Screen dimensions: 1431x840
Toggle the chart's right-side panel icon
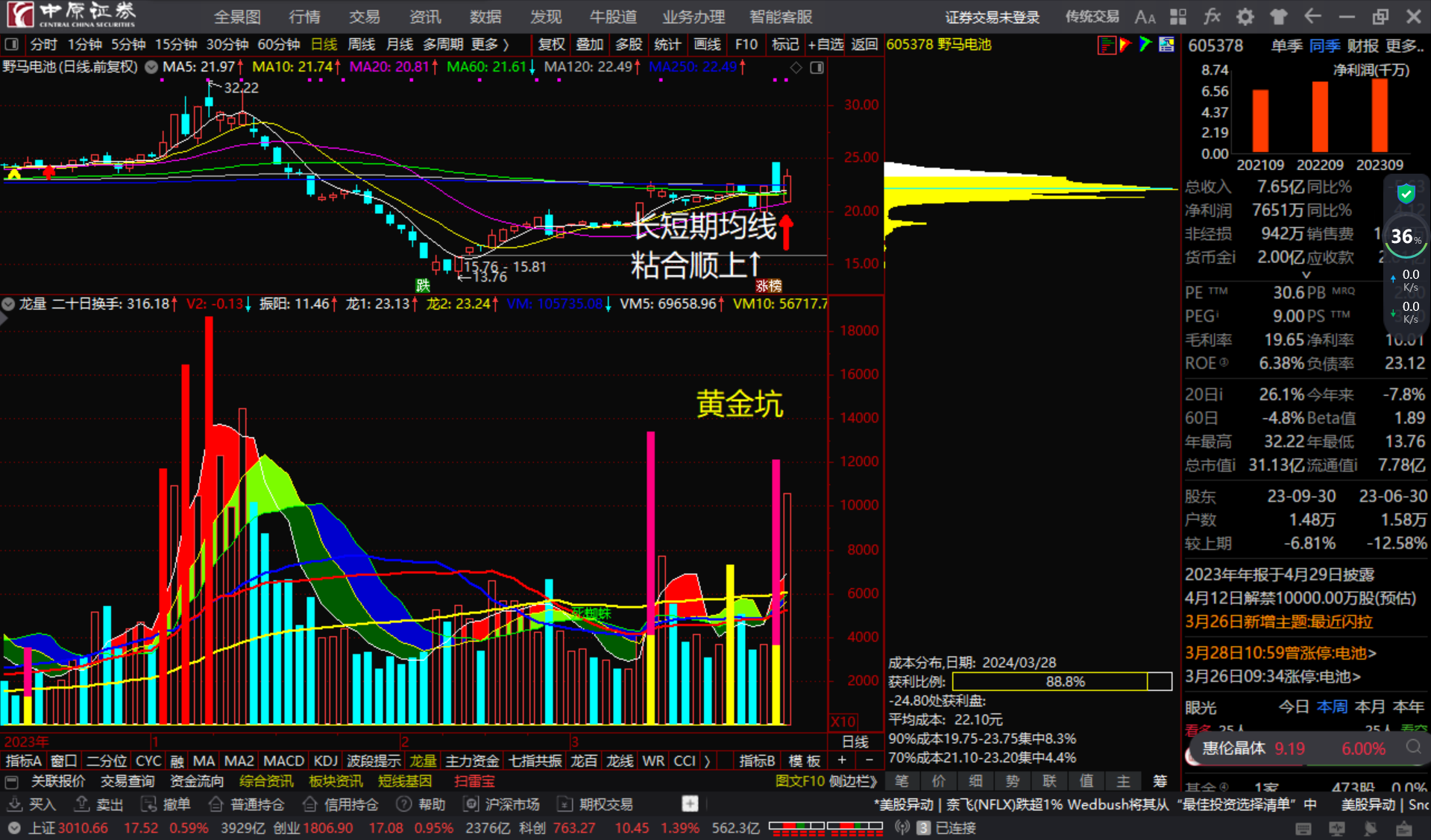(817, 68)
